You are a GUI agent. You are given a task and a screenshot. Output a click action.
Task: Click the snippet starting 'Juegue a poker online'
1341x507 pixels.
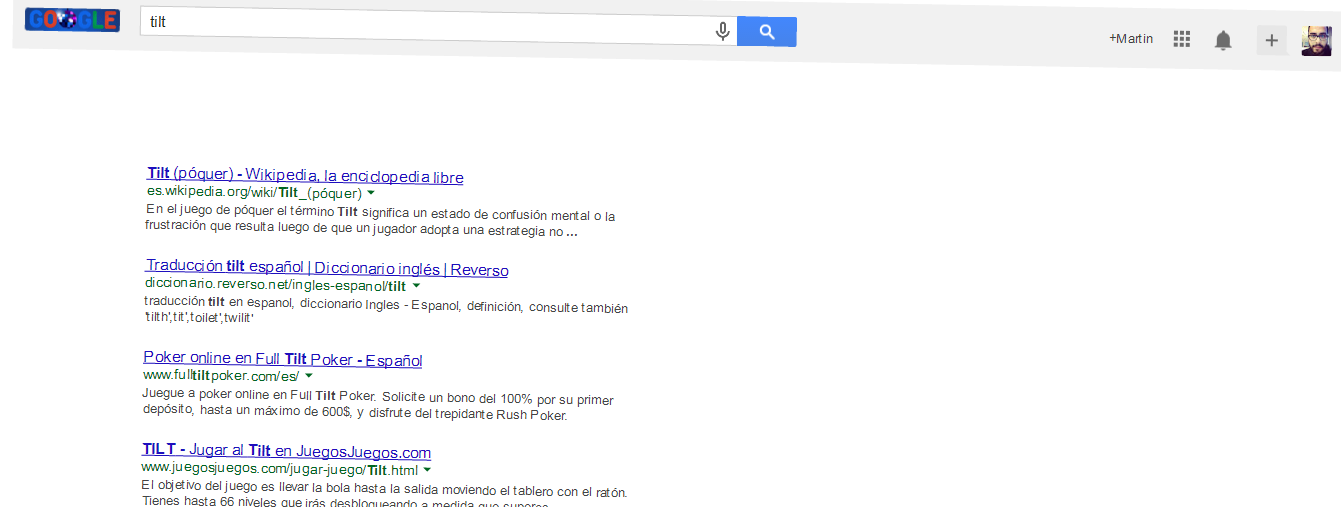(x=378, y=406)
